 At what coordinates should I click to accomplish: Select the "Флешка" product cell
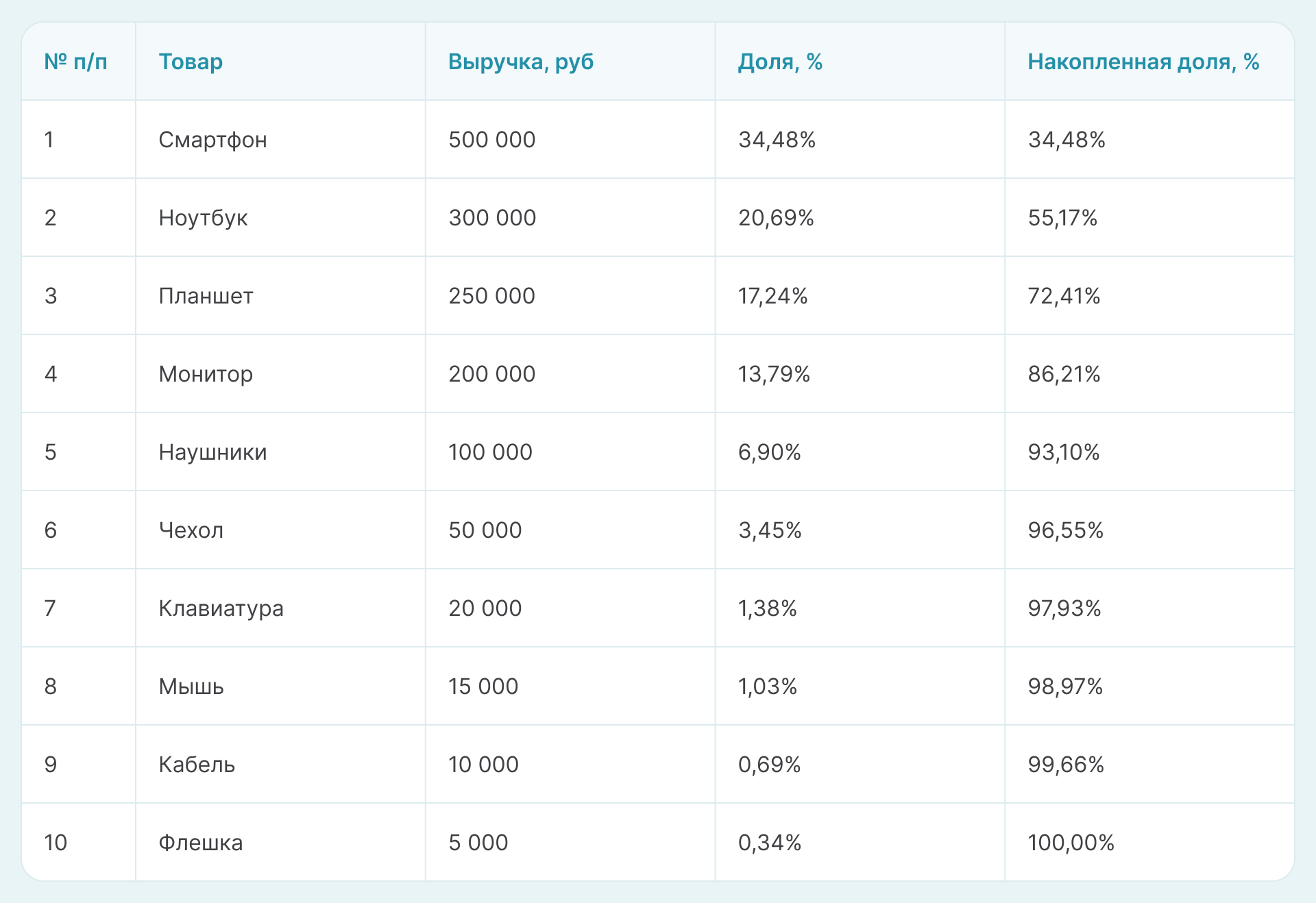pos(200,843)
